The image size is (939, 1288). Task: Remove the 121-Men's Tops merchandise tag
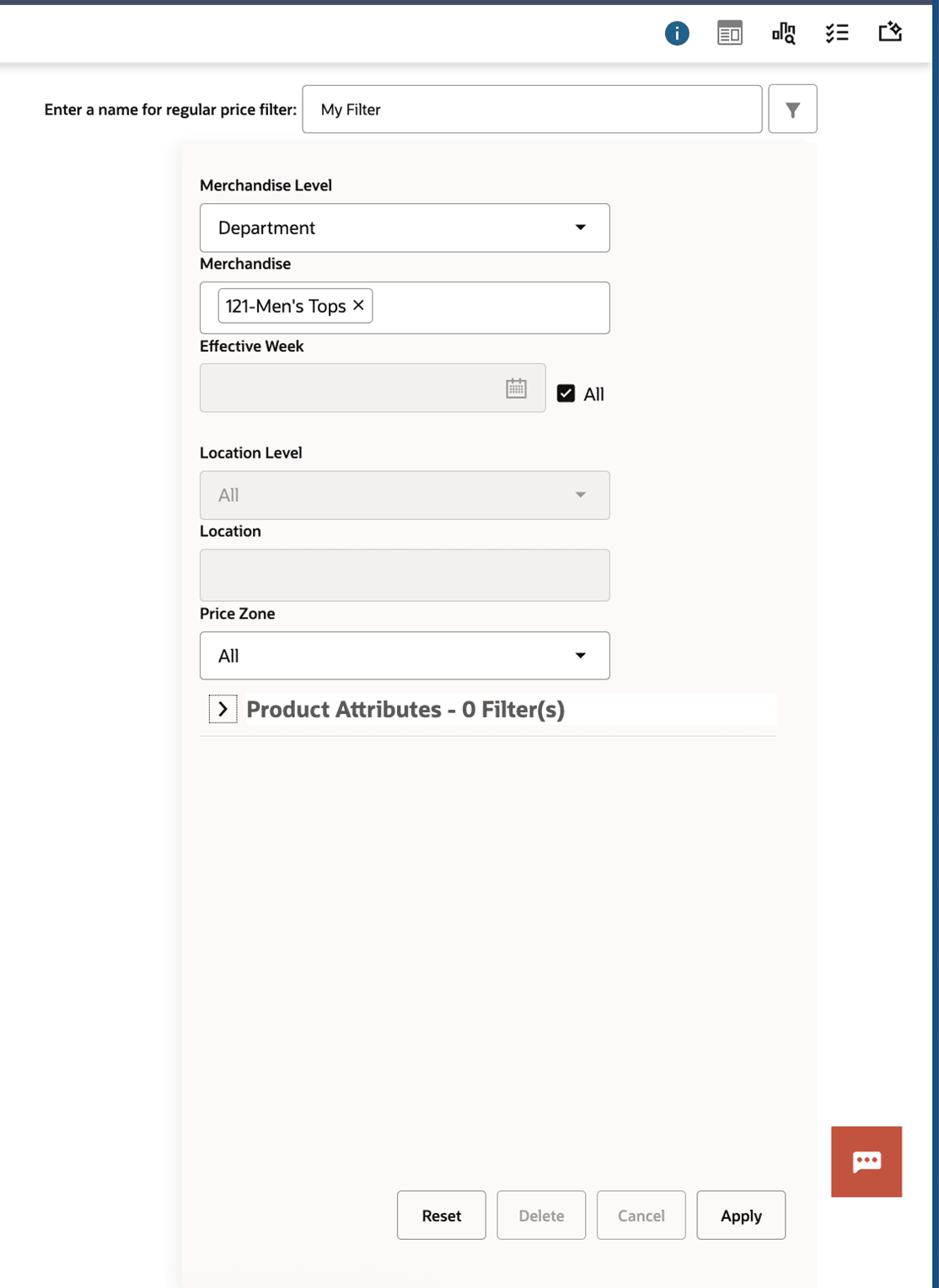point(357,305)
